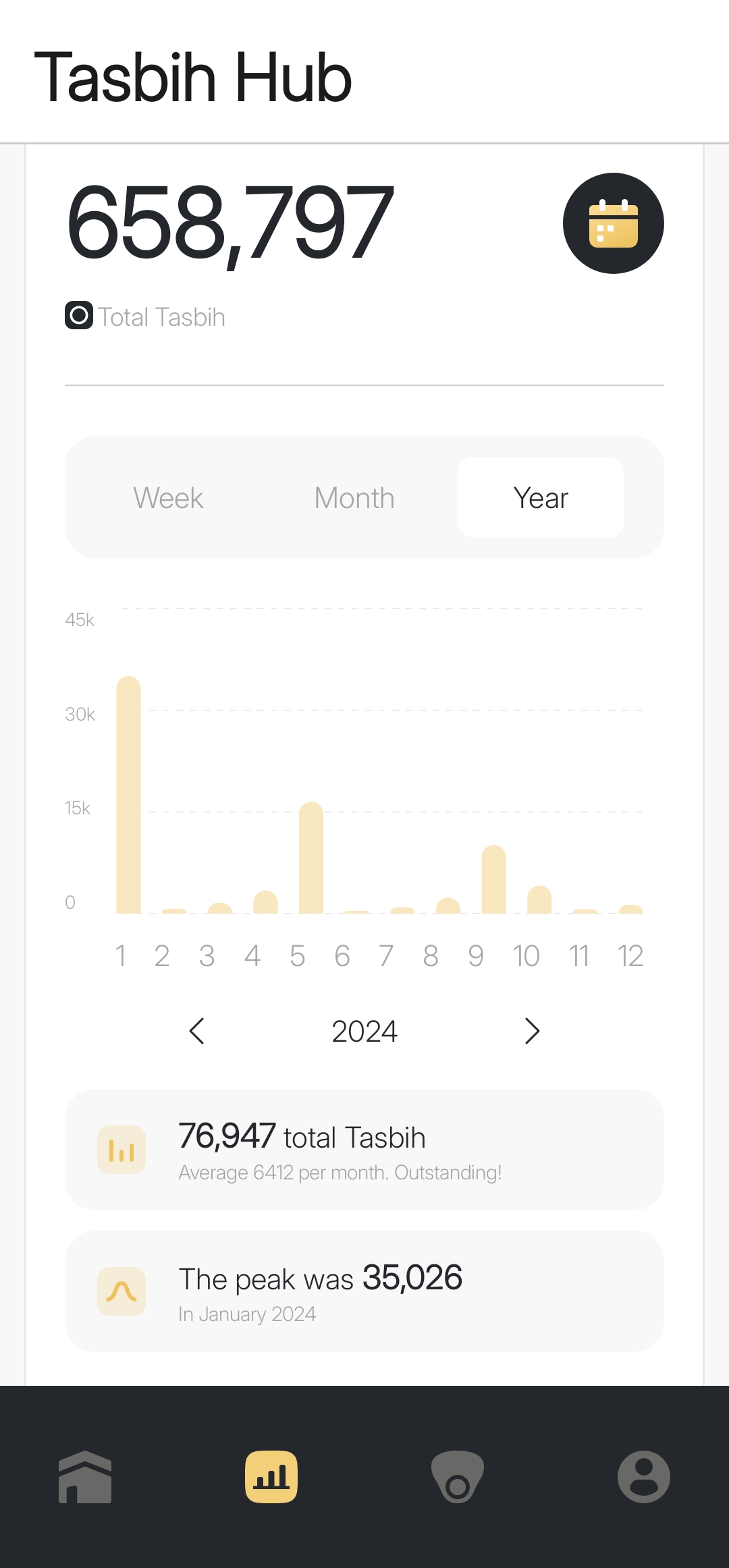729x1568 pixels.
Task: Tap the 2024 year label
Action: [364, 1031]
